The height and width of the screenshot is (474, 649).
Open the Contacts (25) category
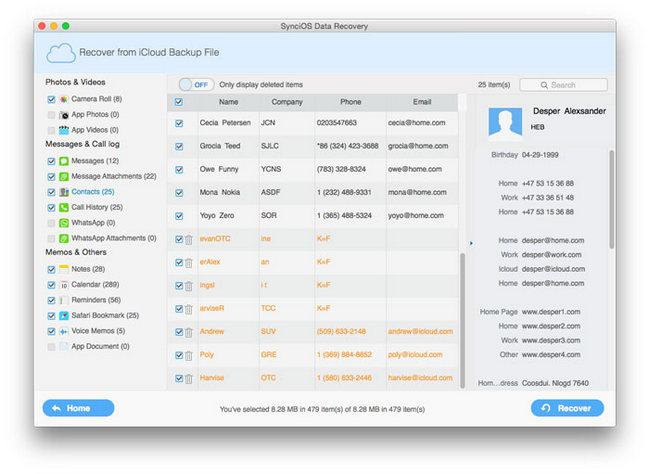[x=93, y=192]
